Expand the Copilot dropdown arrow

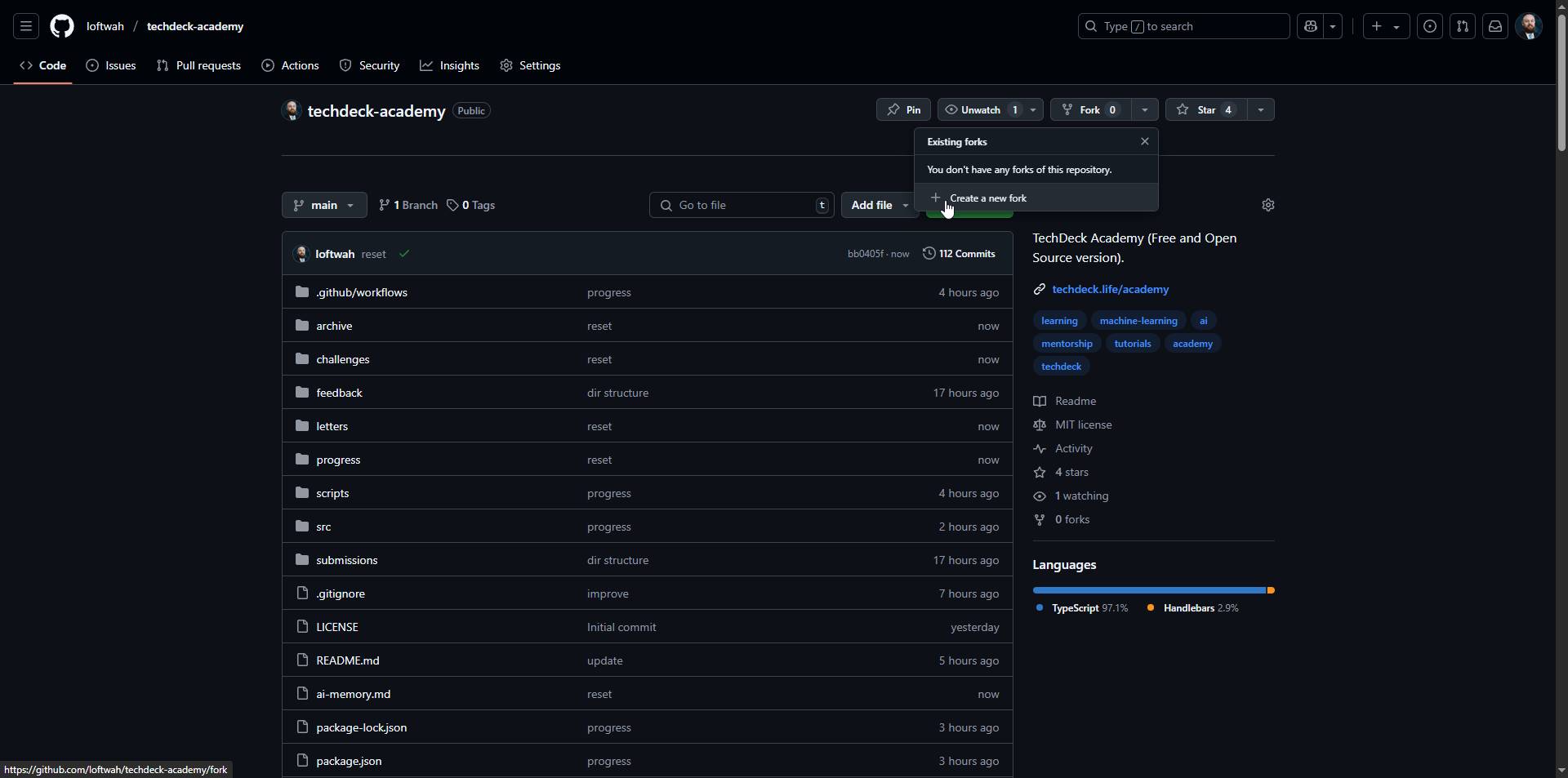(1333, 26)
